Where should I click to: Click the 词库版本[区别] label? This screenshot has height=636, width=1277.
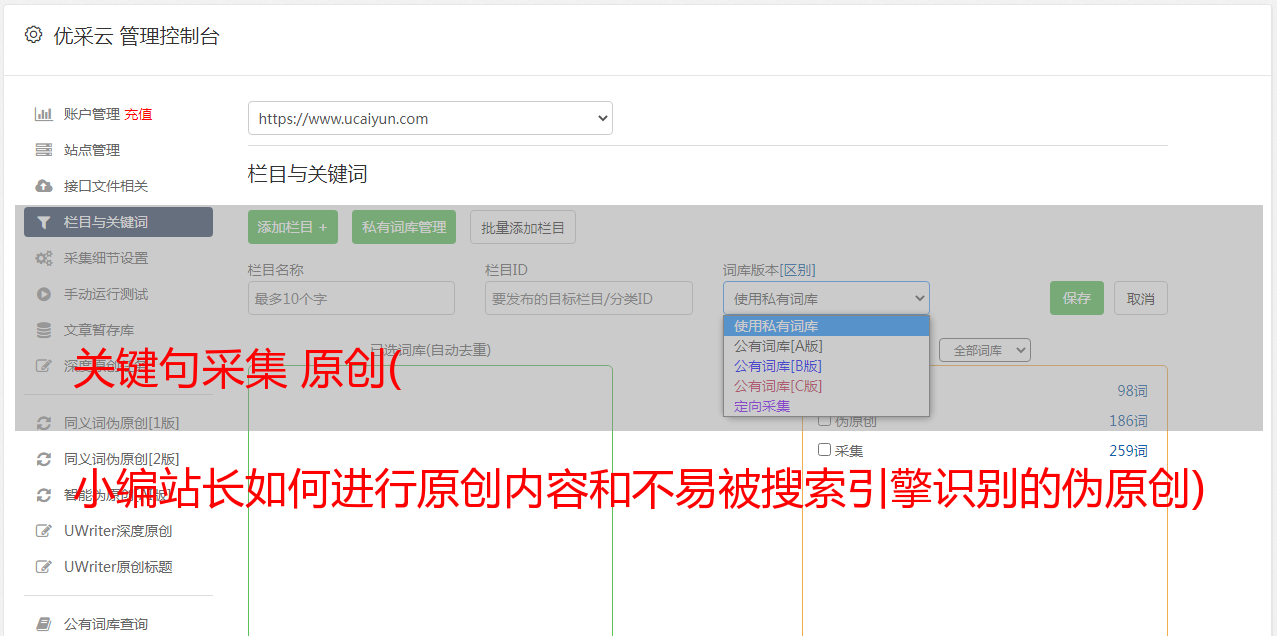[769, 270]
